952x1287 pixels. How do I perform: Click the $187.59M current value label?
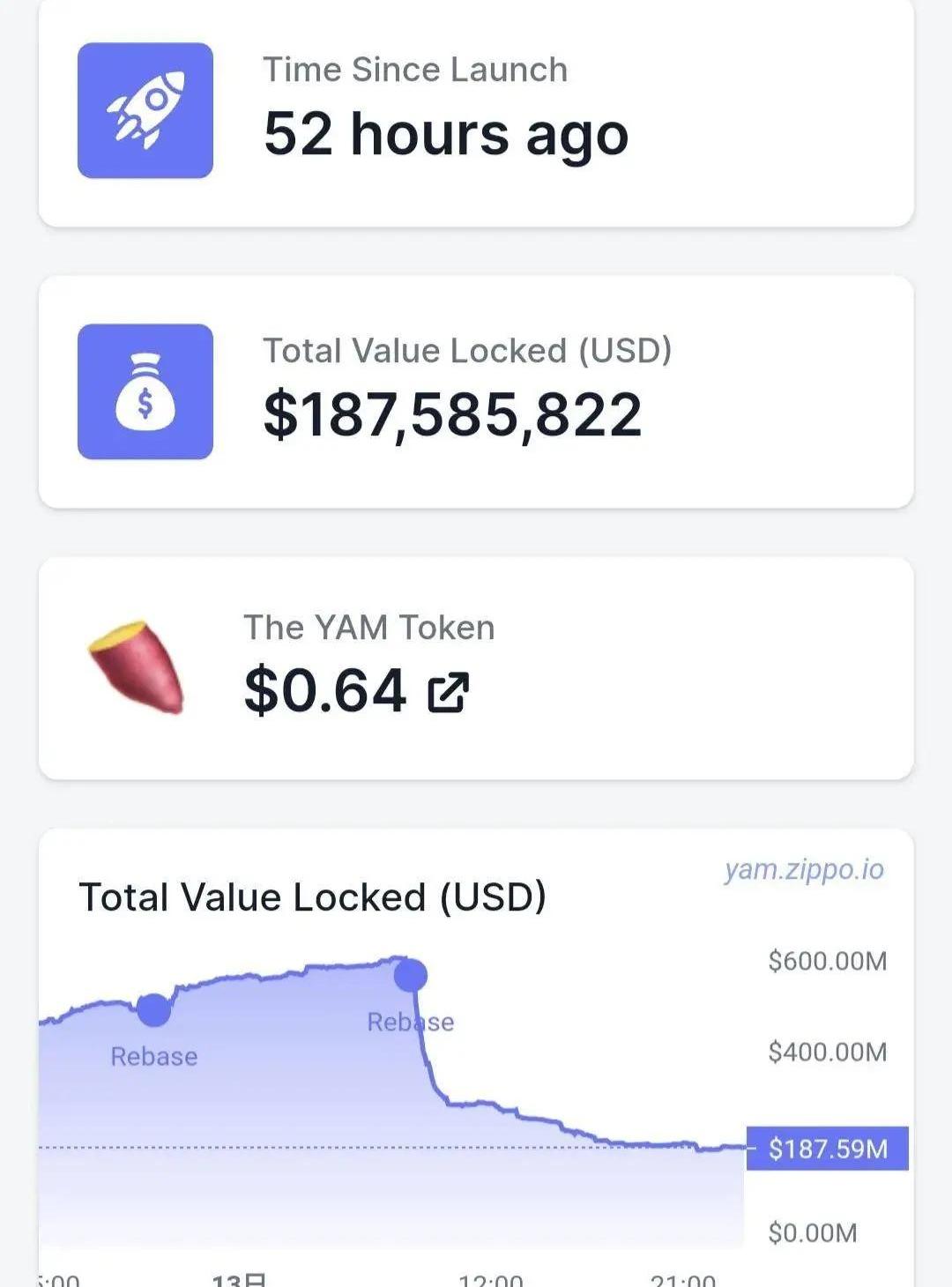click(827, 1149)
